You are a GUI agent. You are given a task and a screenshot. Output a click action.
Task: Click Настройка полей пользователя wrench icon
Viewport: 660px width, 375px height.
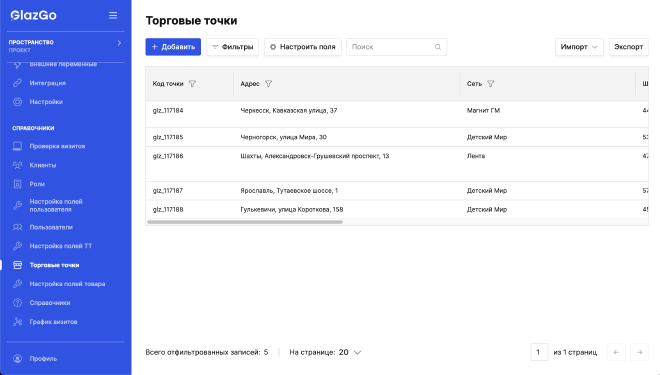pyautogui.click(x=17, y=205)
